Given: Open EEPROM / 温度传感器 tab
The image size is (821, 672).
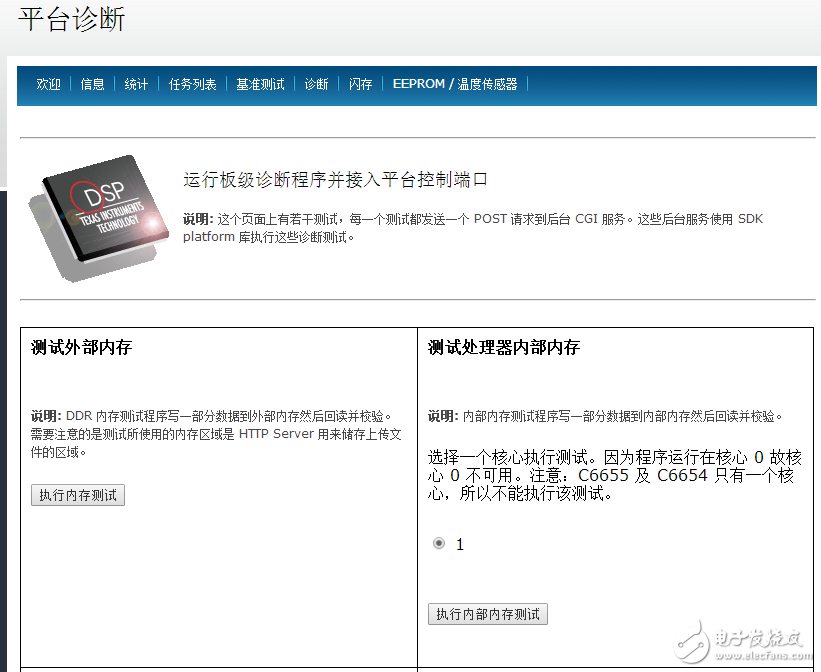Looking at the screenshot, I should (x=455, y=84).
